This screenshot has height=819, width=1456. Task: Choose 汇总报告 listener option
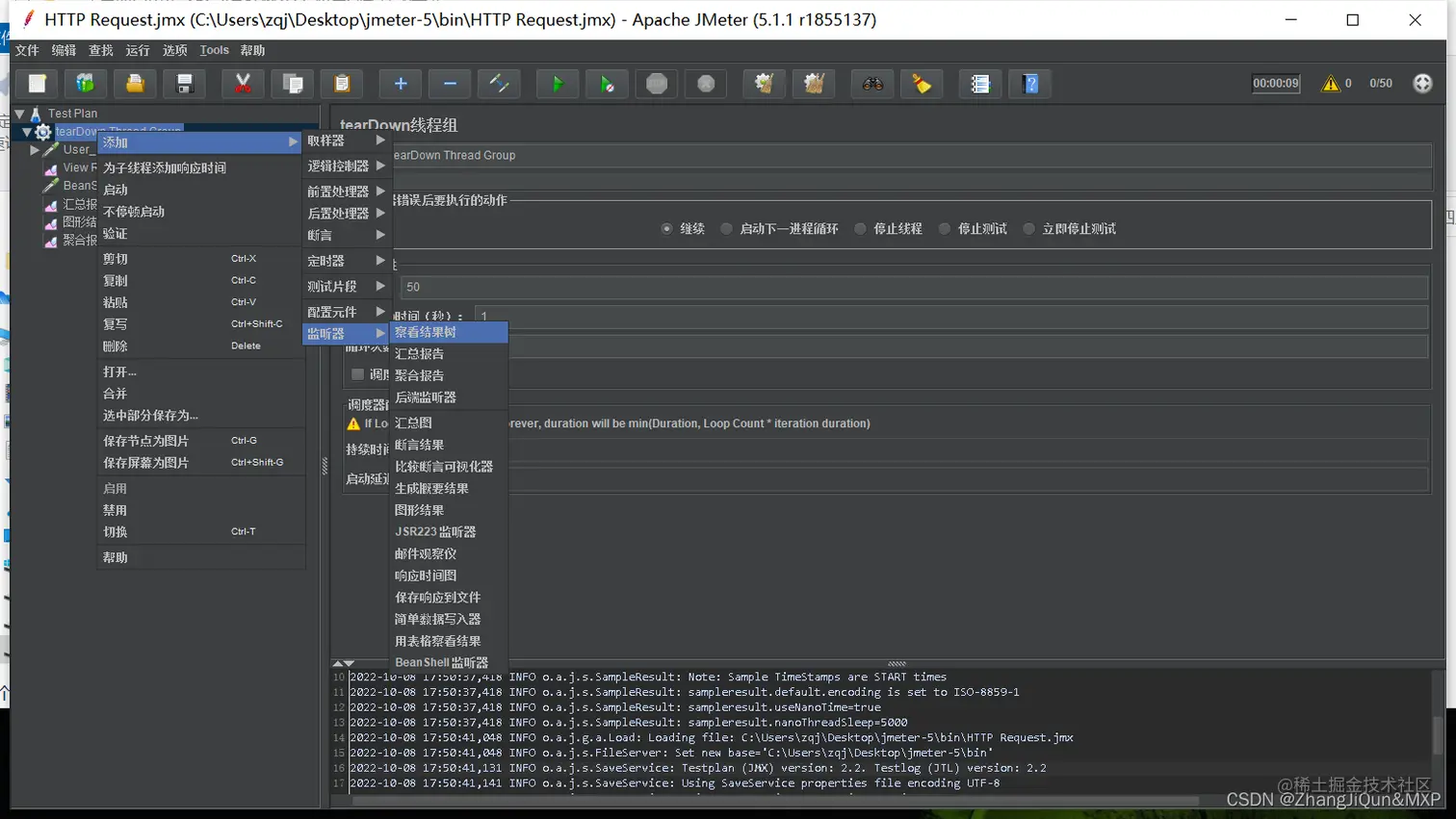point(449,354)
